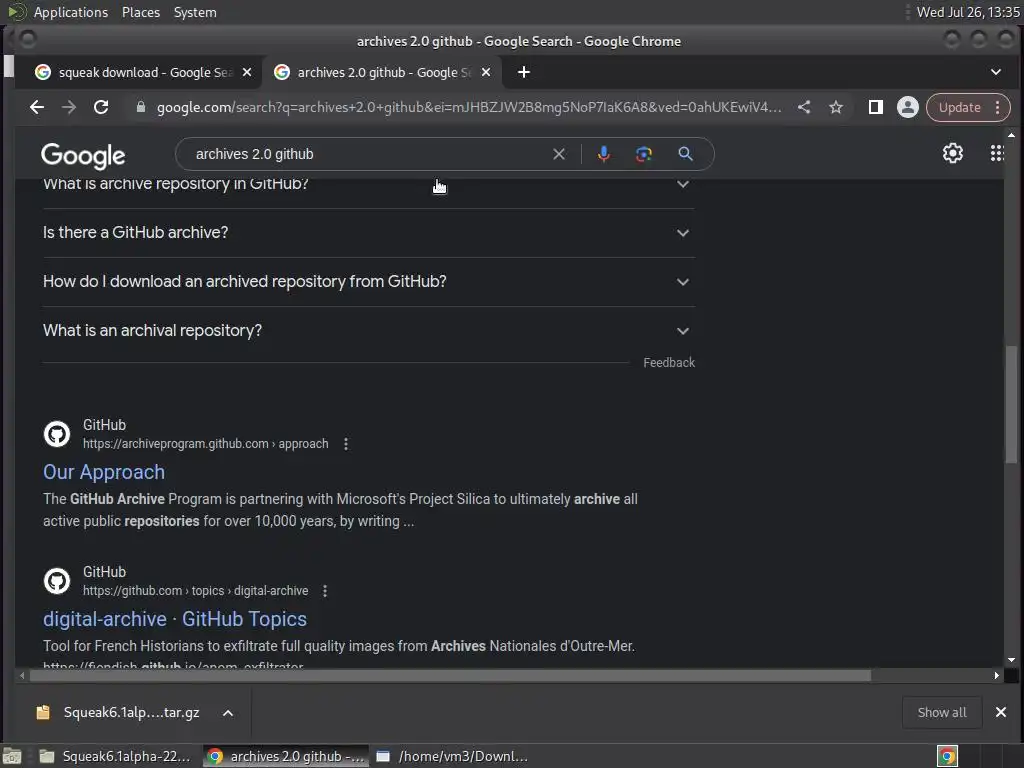Switch to archives 2.0 github taskbar entry
The height and width of the screenshot is (768, 1024).
point(286,756)
